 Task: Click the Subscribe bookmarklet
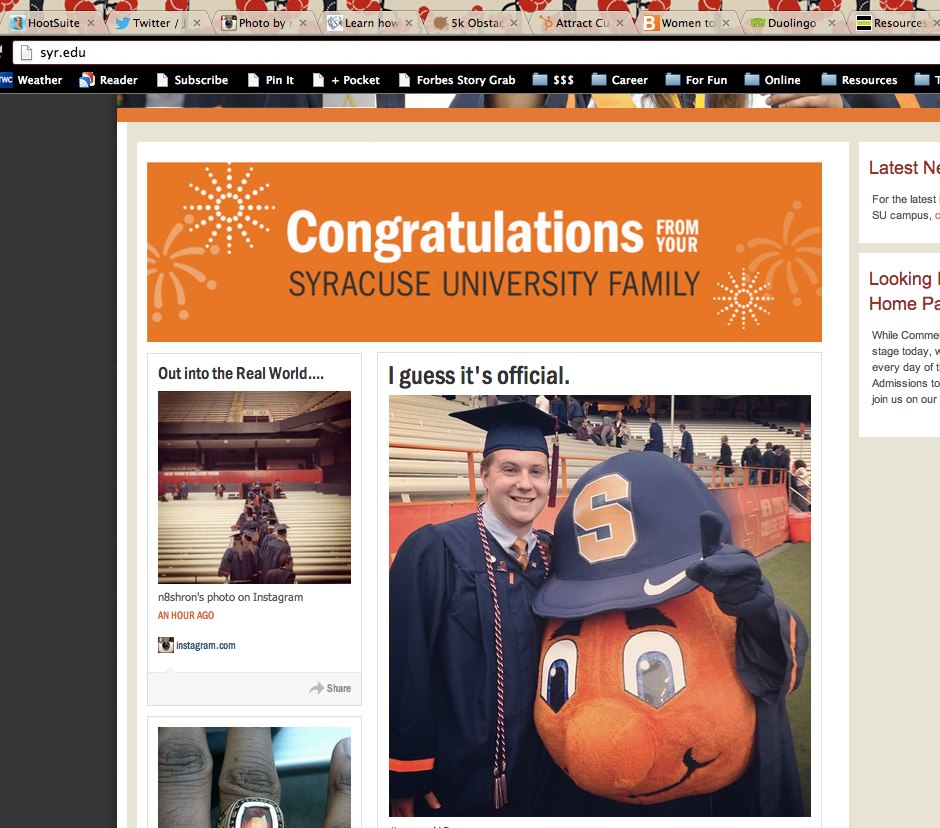tap(192, 80)
